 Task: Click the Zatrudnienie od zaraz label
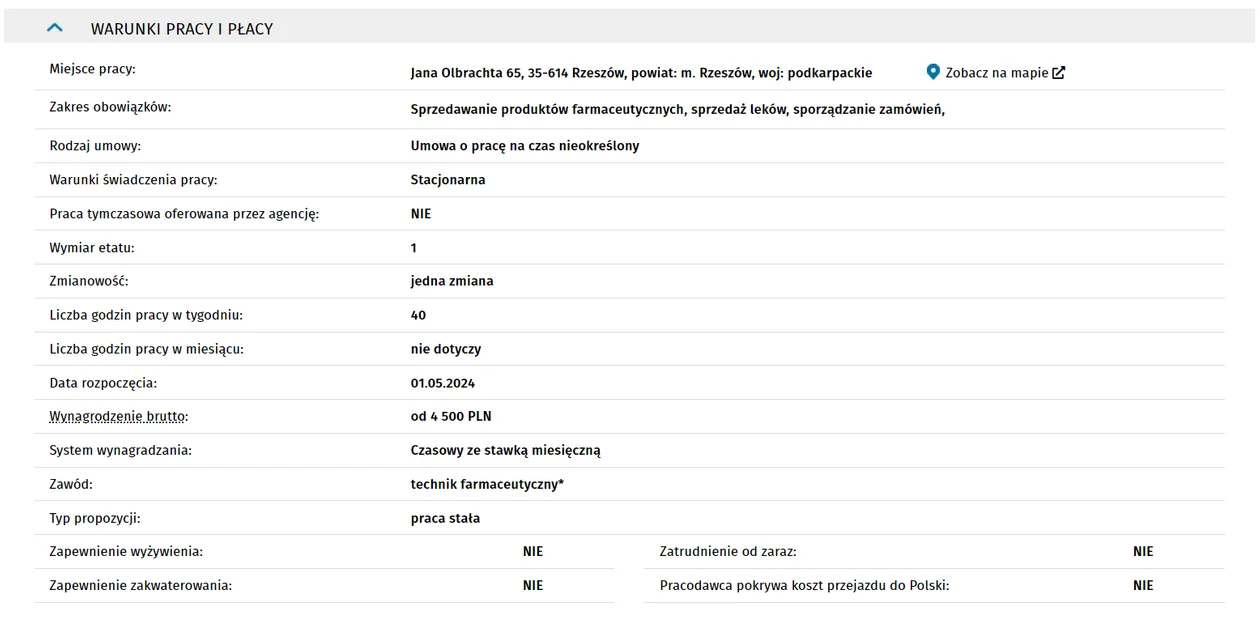click(728, 552)
